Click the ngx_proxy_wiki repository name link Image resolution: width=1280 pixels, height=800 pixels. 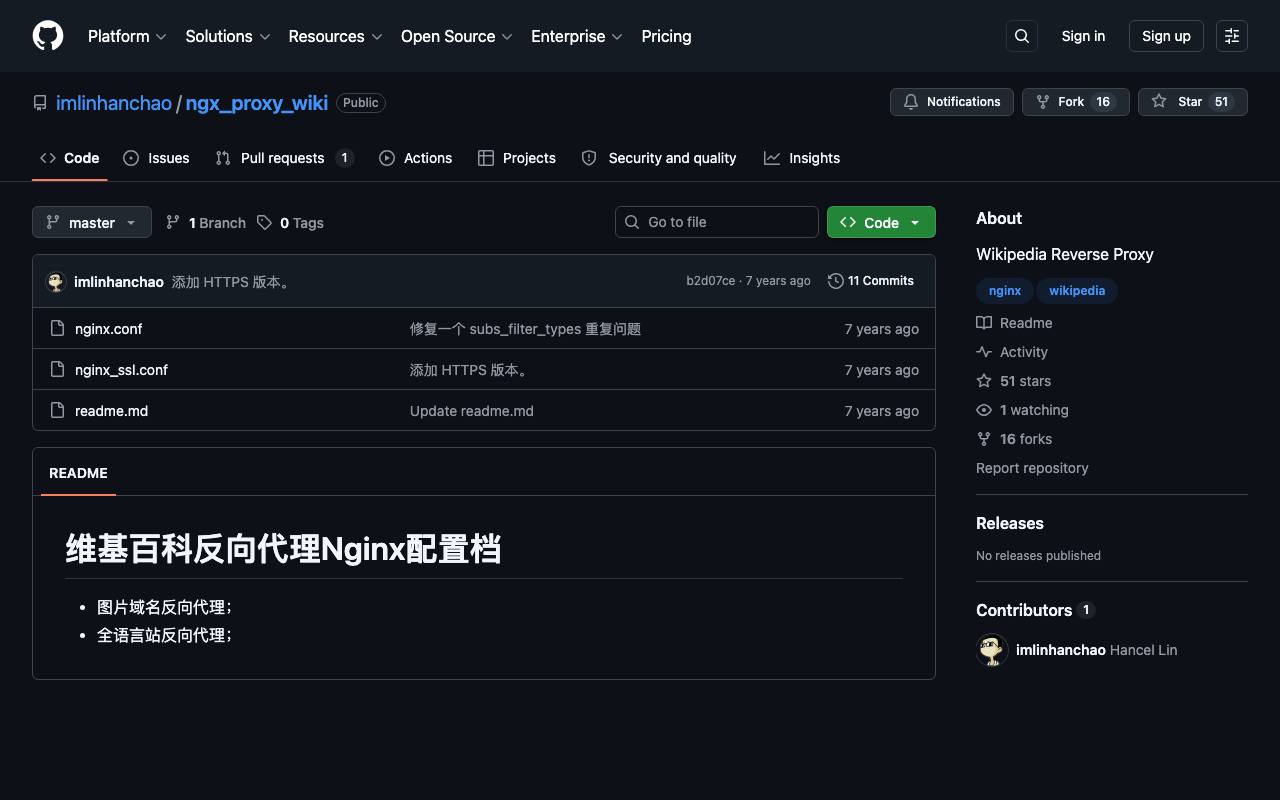[257, 103]
